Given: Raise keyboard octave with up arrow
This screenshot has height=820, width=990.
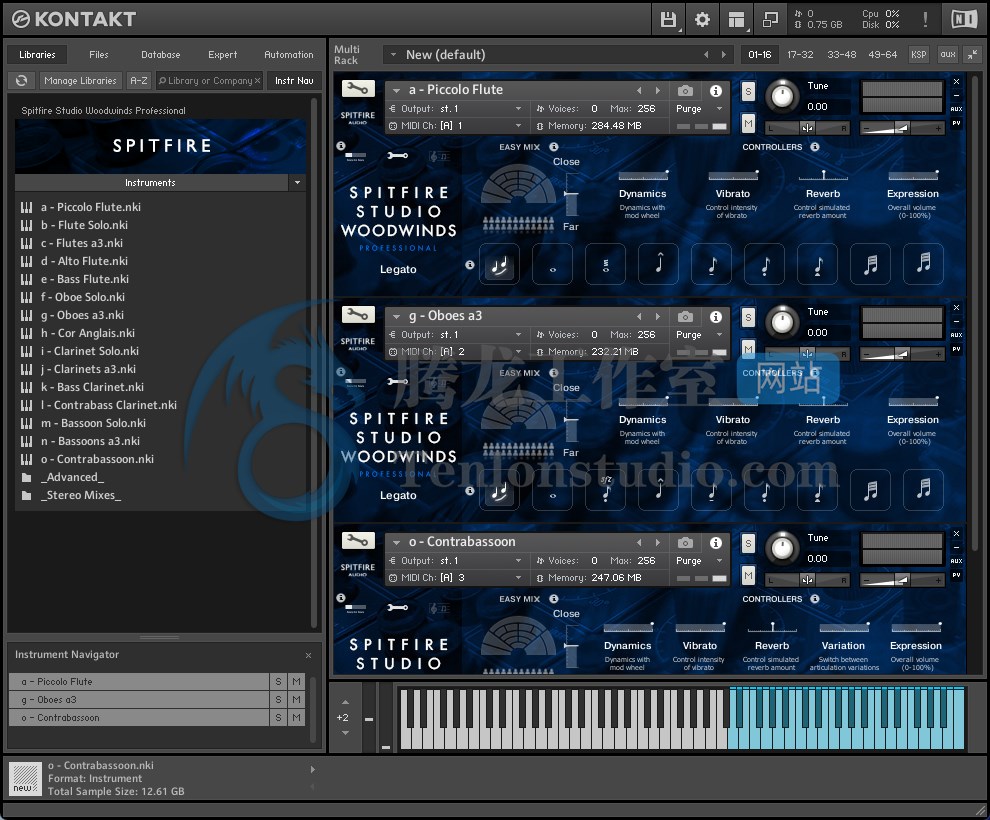Looking at the screenshot, I should pos(345,702).
